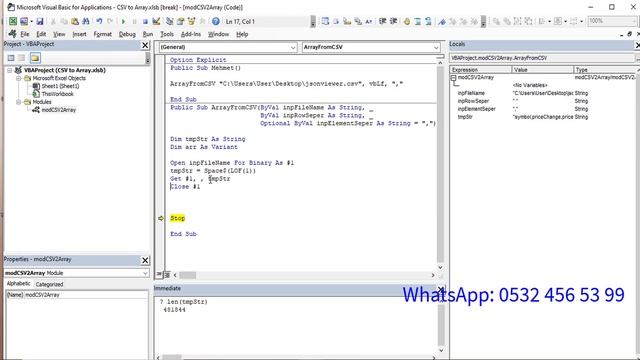This screenshot has width=640, height=360.
Task: Click the Insert UserForm toolbar icon
Action: pos(24,21)
